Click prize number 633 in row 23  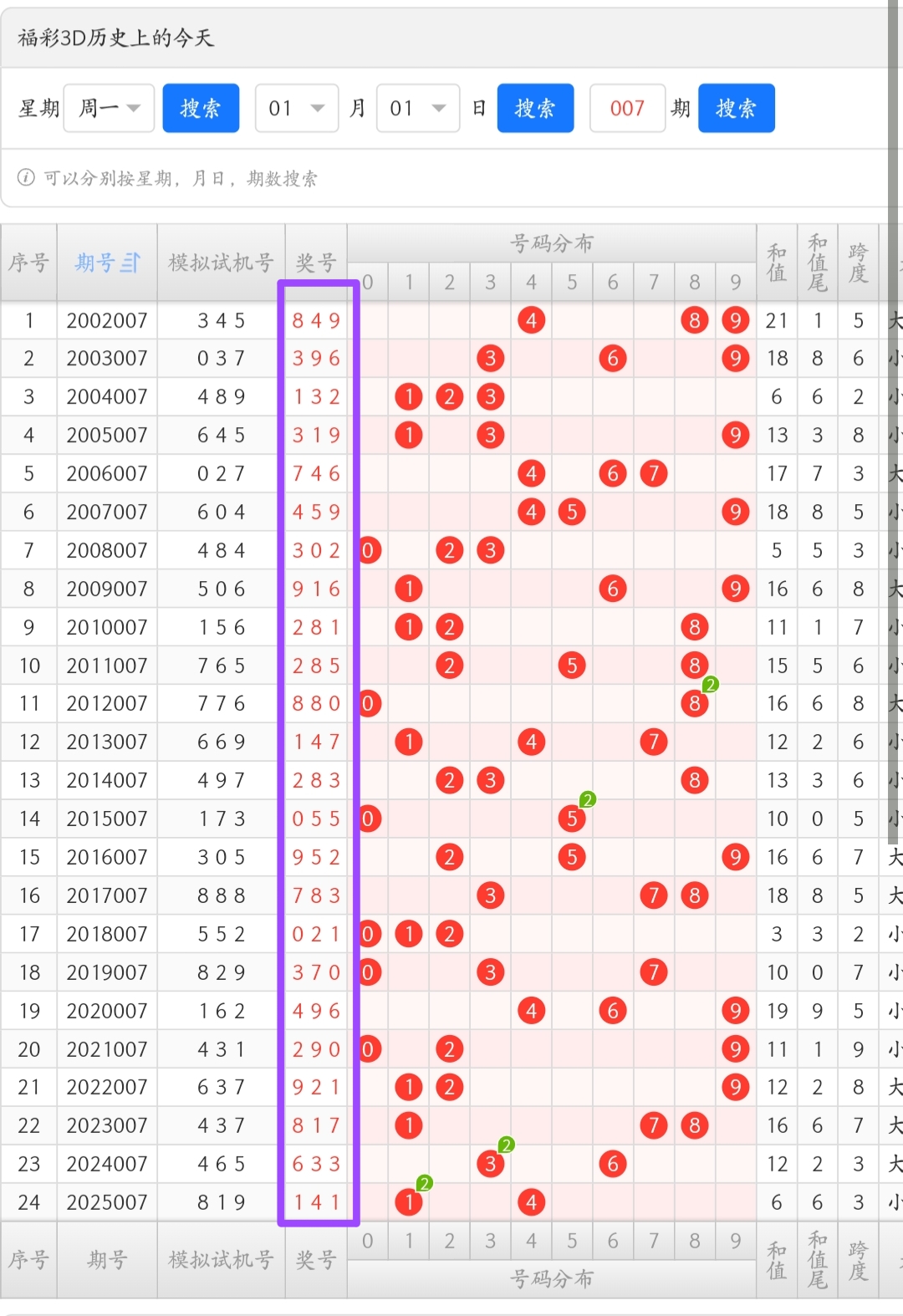(x=316, y=1164)
